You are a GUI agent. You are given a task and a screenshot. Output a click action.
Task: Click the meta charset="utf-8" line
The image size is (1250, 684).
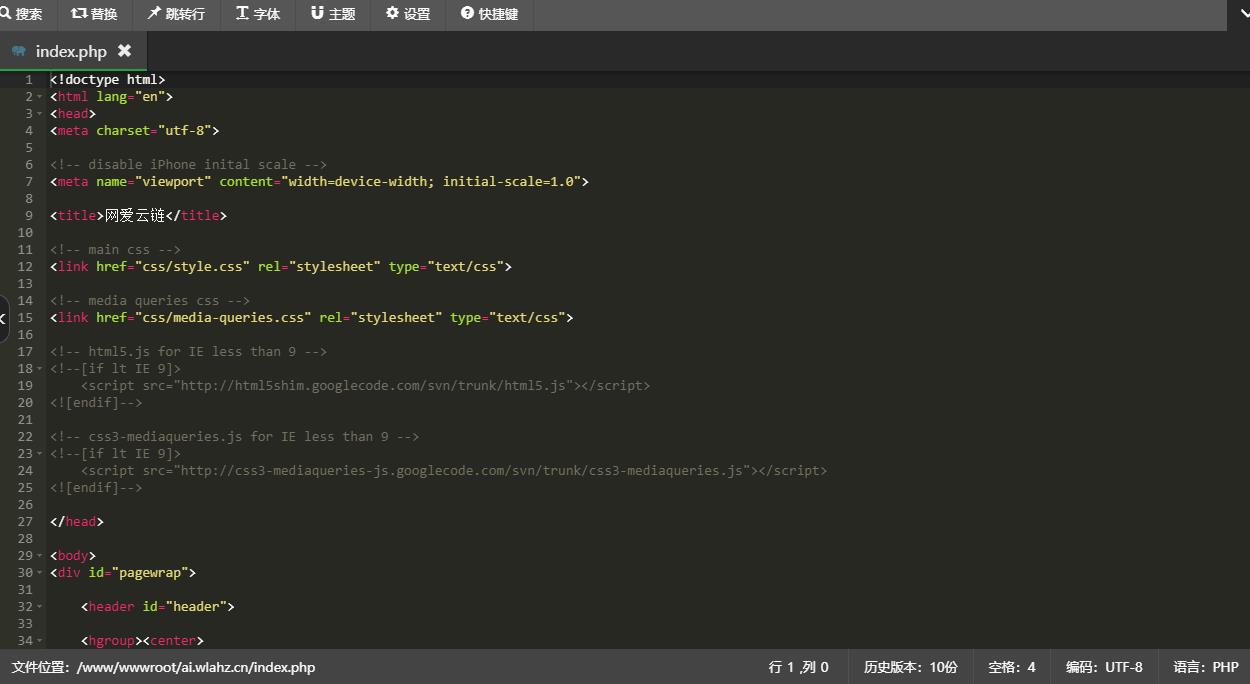[x=134, y=131]
